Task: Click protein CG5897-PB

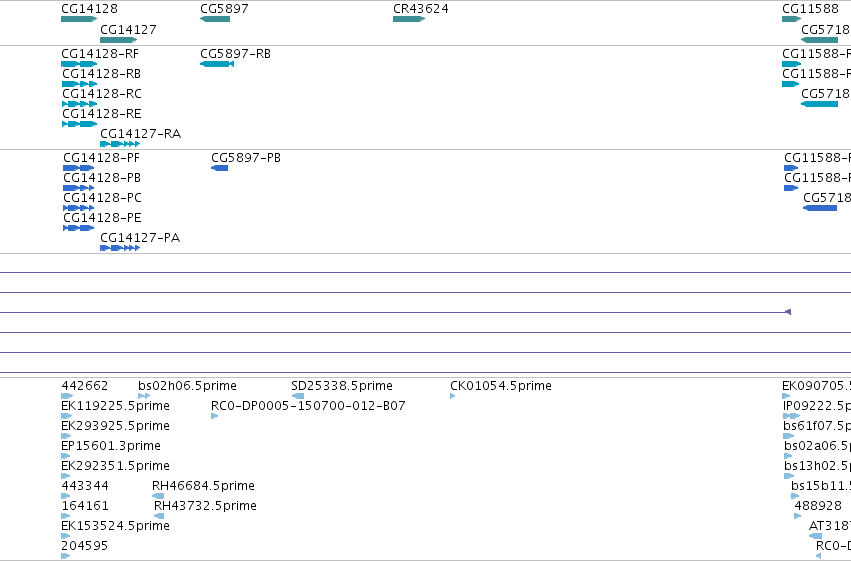Action: pos(246,158)
